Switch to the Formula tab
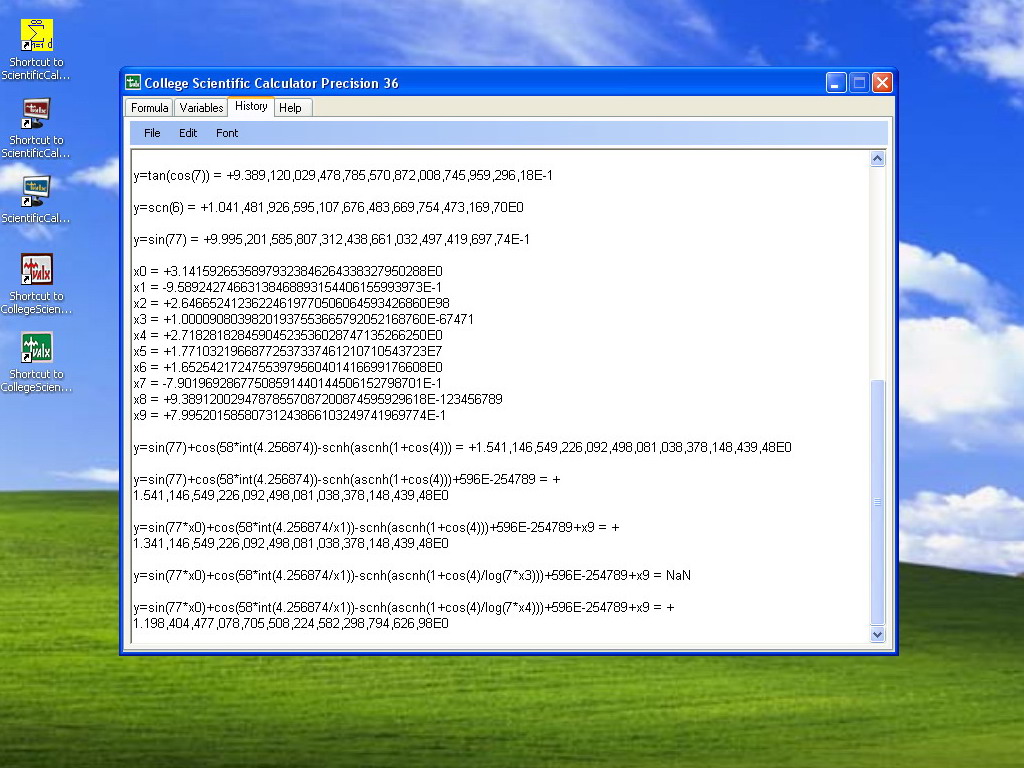Image resolution: width=1024 pixels, height=768 pixels. [x=150, y=108]
